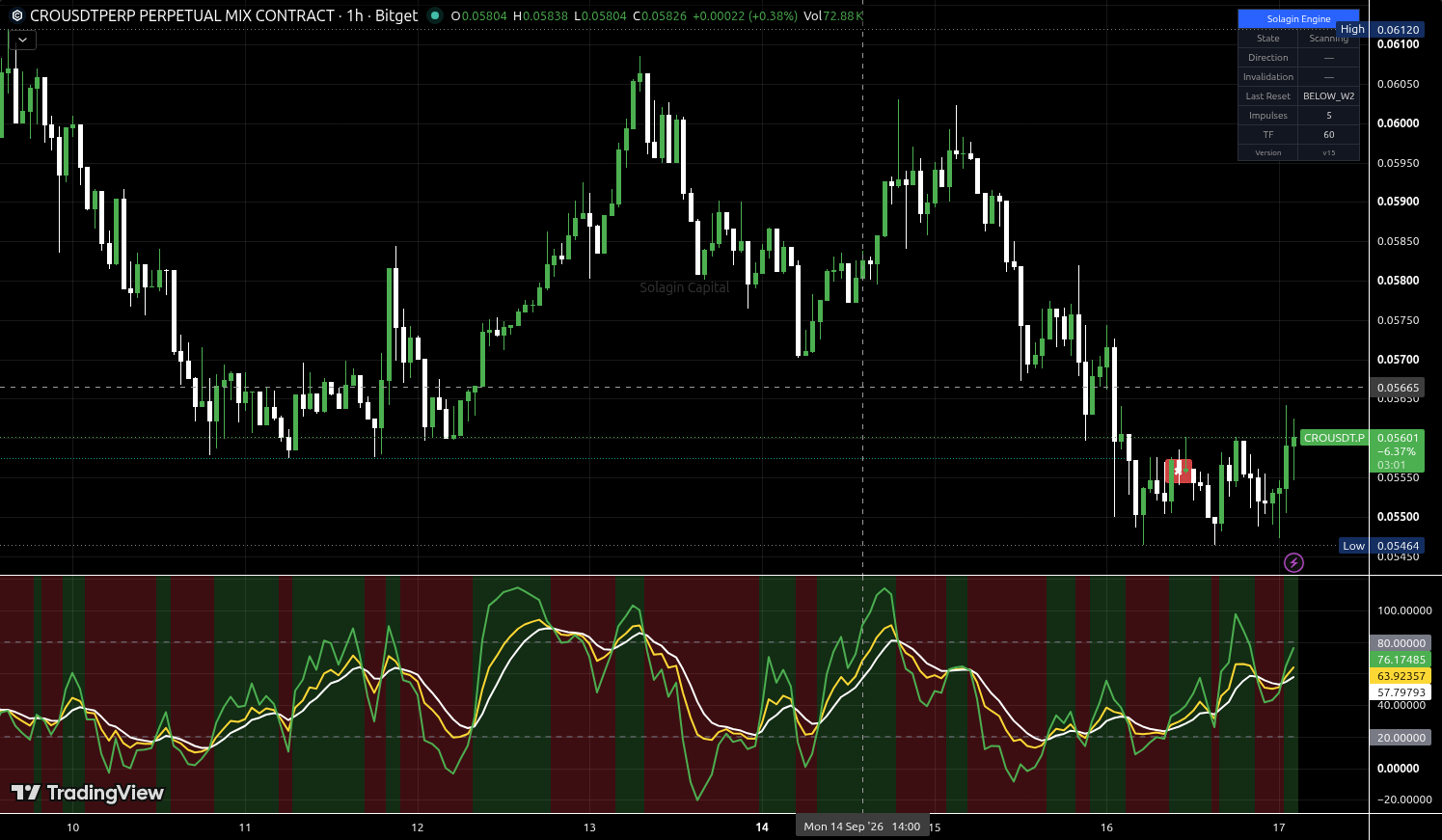Click the CROUSDTPERP PERPETUAL MIX CONTRACT title
The image size is (1442, 840).
coord(182,15)
